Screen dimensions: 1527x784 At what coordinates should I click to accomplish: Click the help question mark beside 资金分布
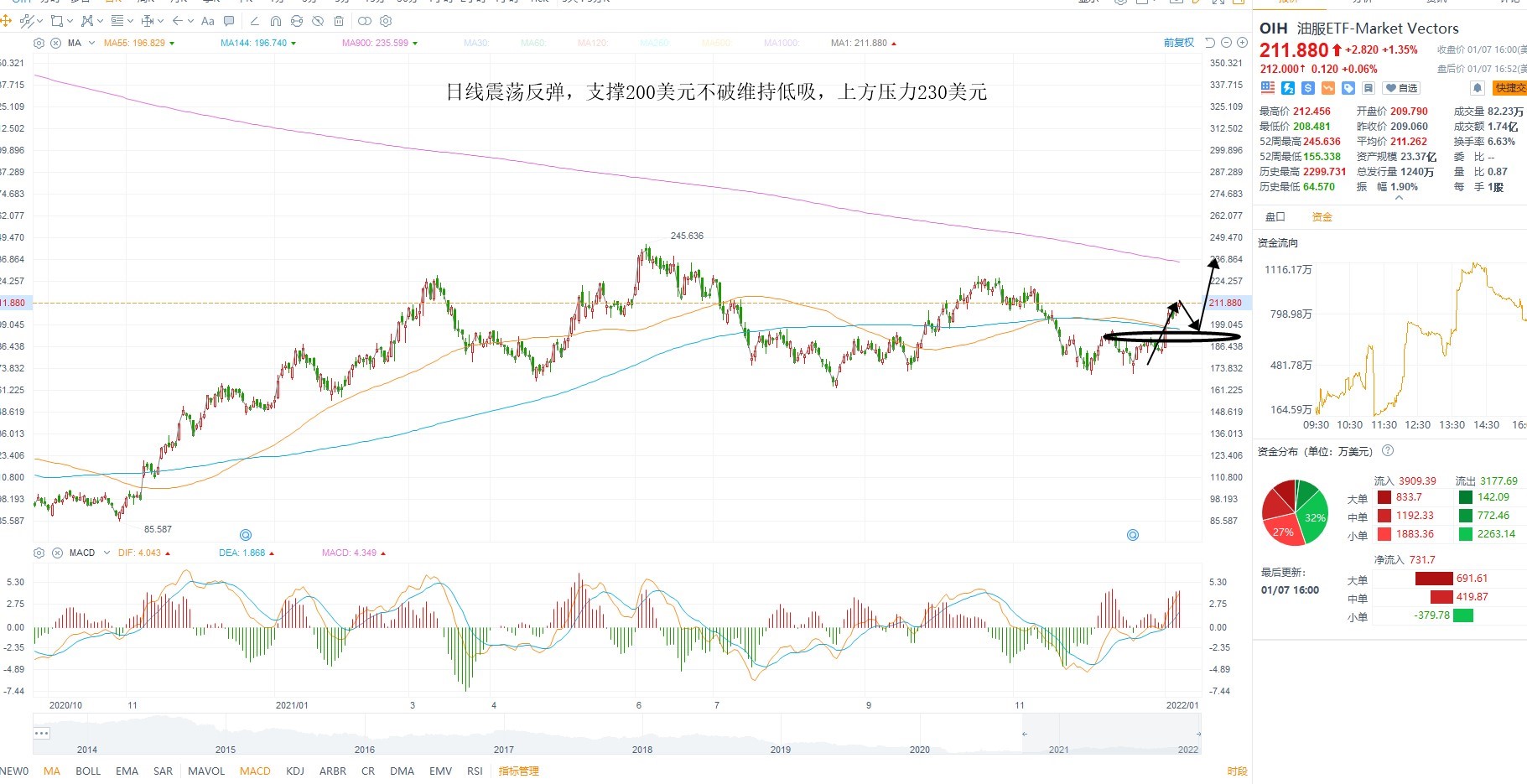click(1388, 451)
